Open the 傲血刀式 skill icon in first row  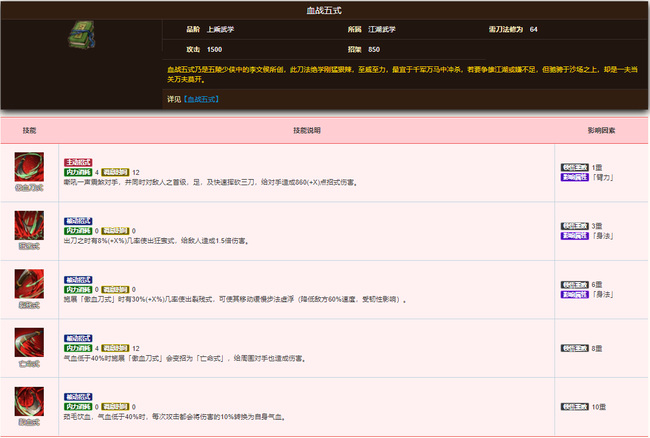tap(29, 167)
